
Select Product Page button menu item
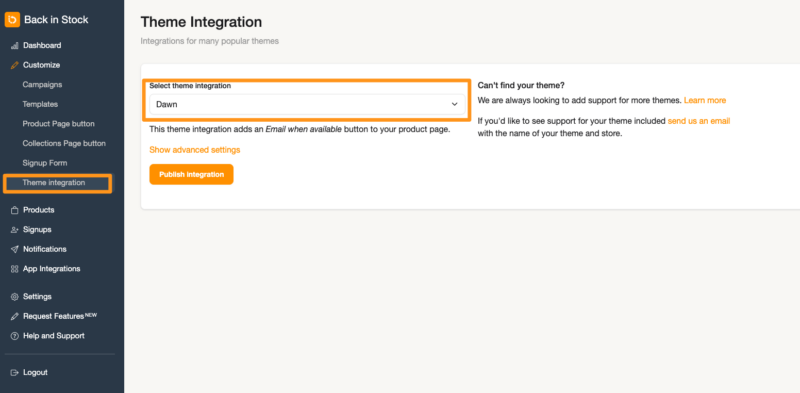[59, 124]
